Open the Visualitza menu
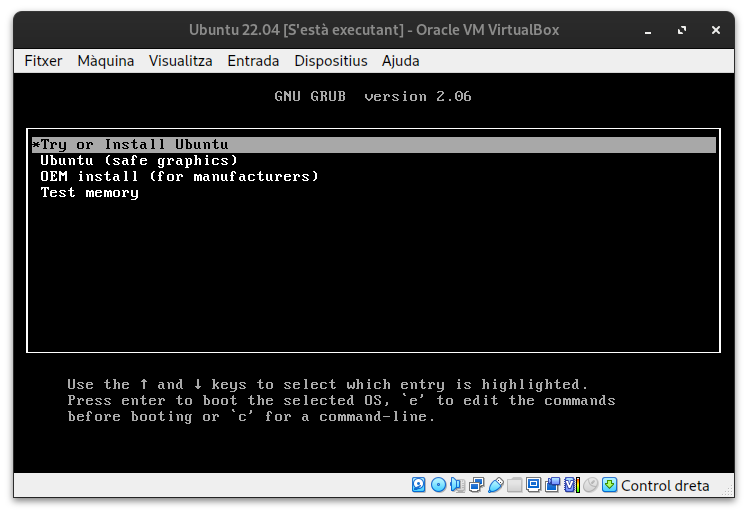Screen dimensions: 748x514 180,61
